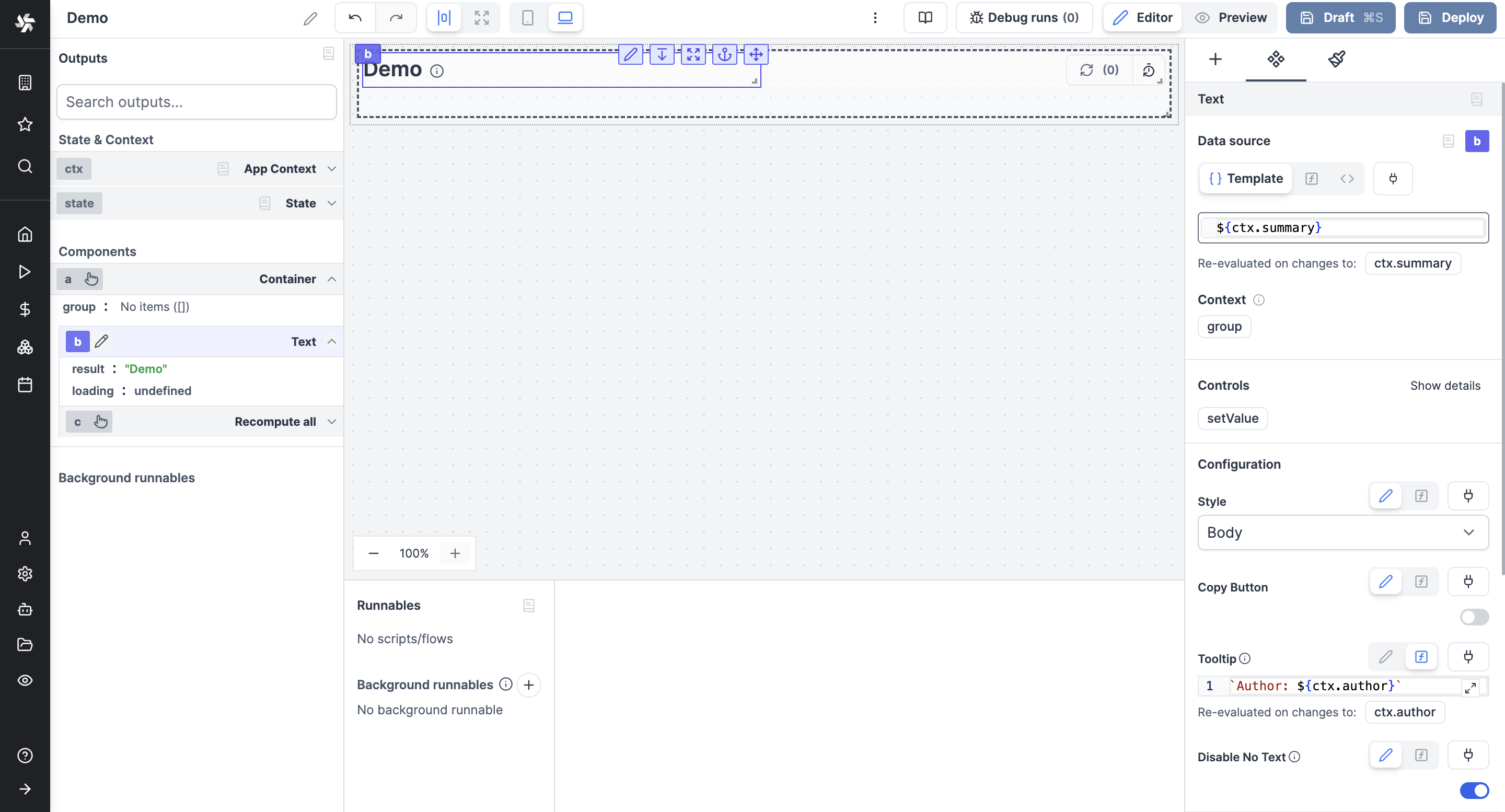1505x812 pixels.
Task: Switch to mobile width view icon
Action: [527, 18]
